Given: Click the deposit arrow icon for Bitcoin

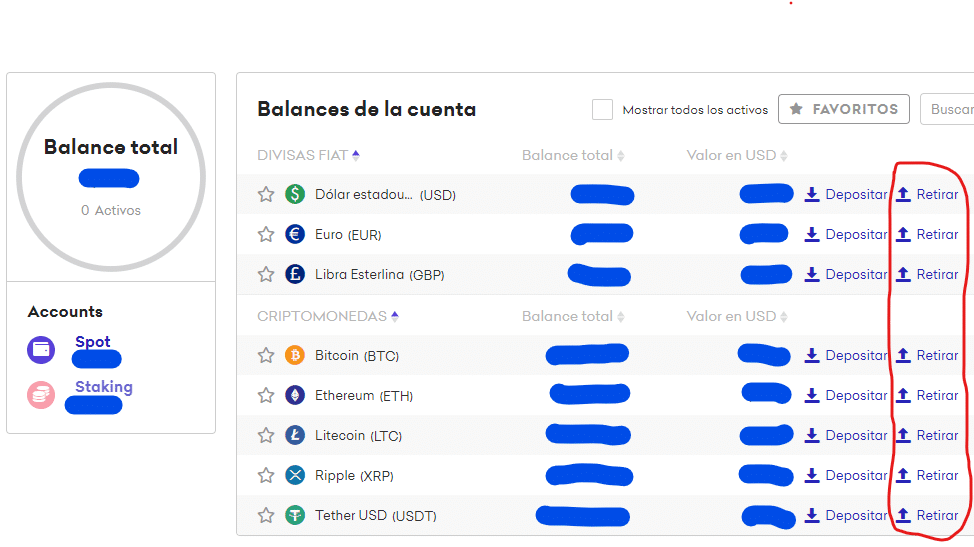Looking at the screenshot, I should [x=812, y=355].
